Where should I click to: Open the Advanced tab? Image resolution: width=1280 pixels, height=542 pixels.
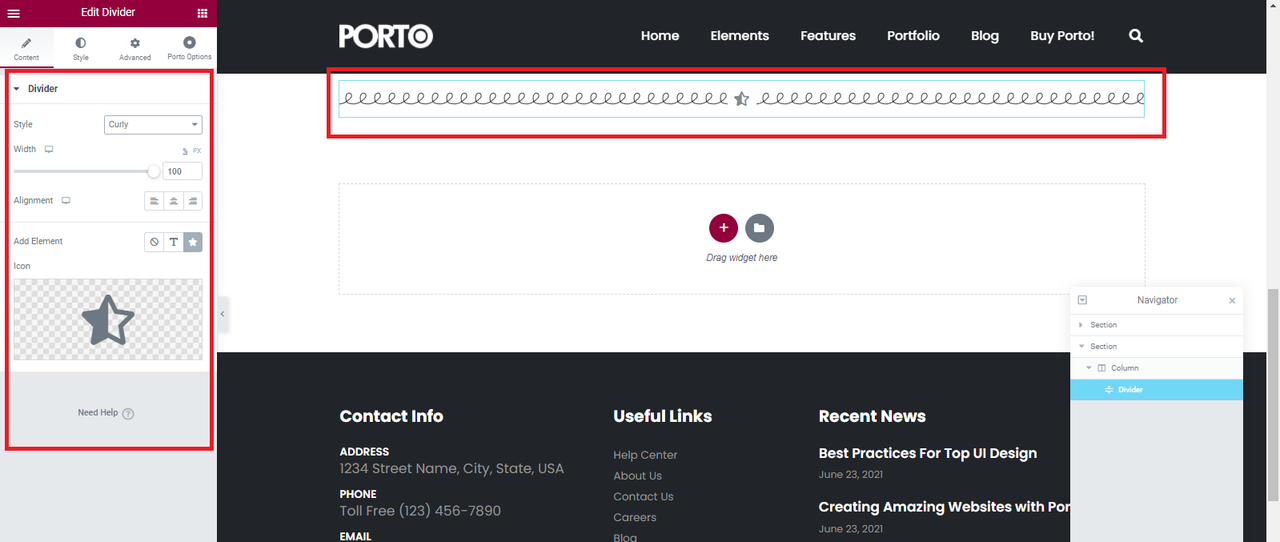click(135, 49)
